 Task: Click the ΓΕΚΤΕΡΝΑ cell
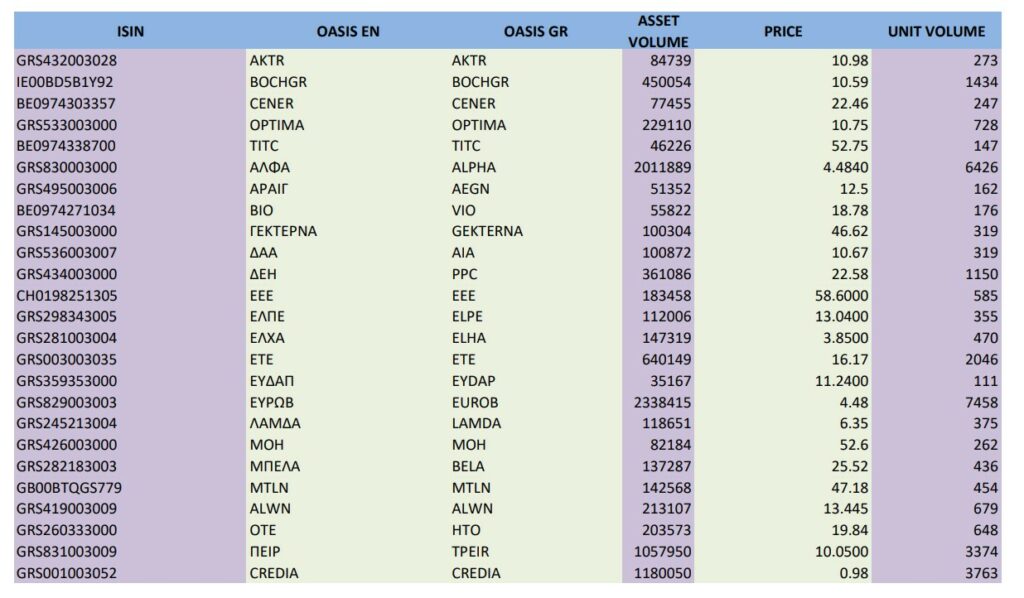pos(283,232)
